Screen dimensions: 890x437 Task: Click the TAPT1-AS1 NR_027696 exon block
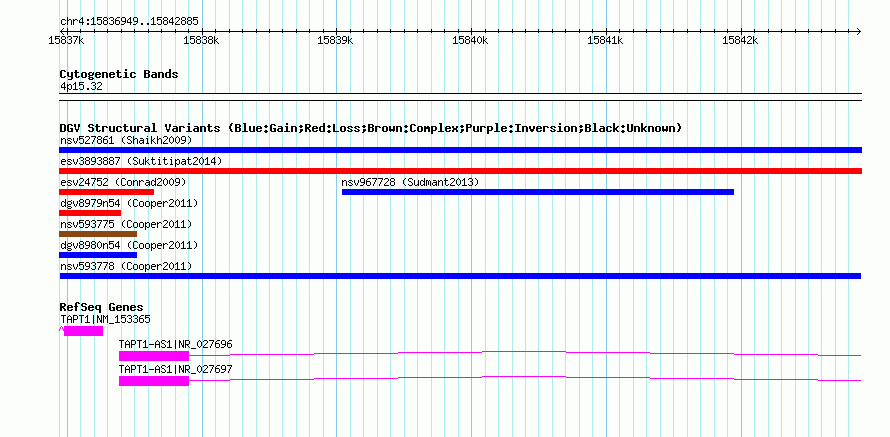(154, 356)
